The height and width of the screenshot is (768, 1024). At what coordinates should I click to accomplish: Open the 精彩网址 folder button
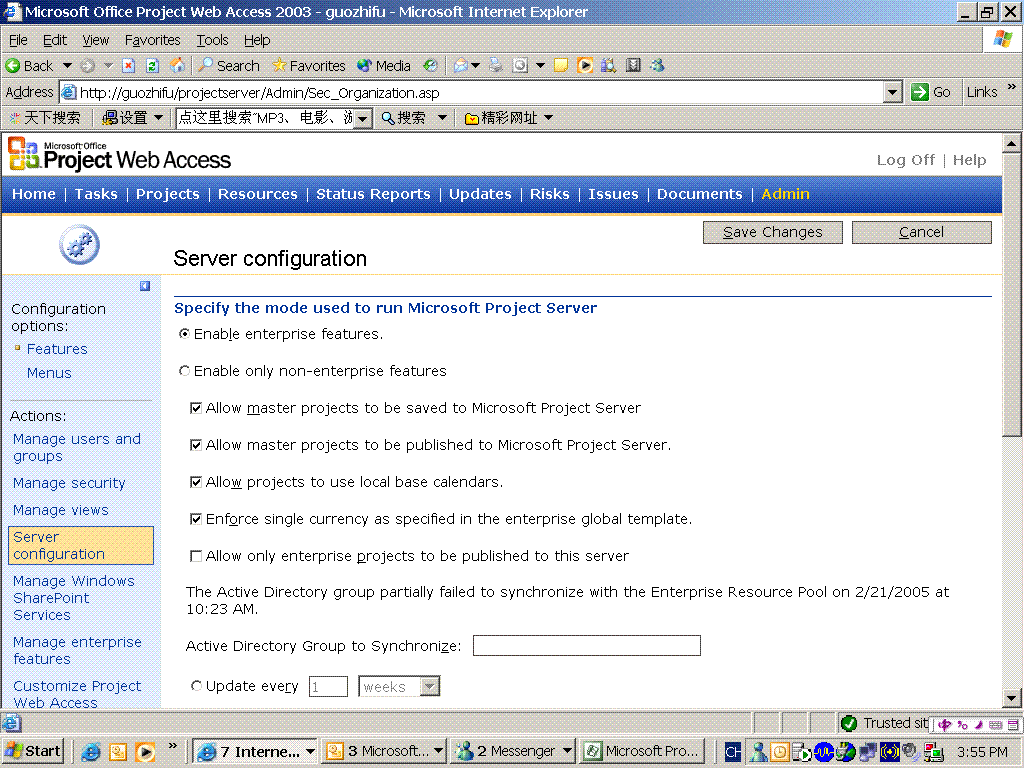(501, 118)
